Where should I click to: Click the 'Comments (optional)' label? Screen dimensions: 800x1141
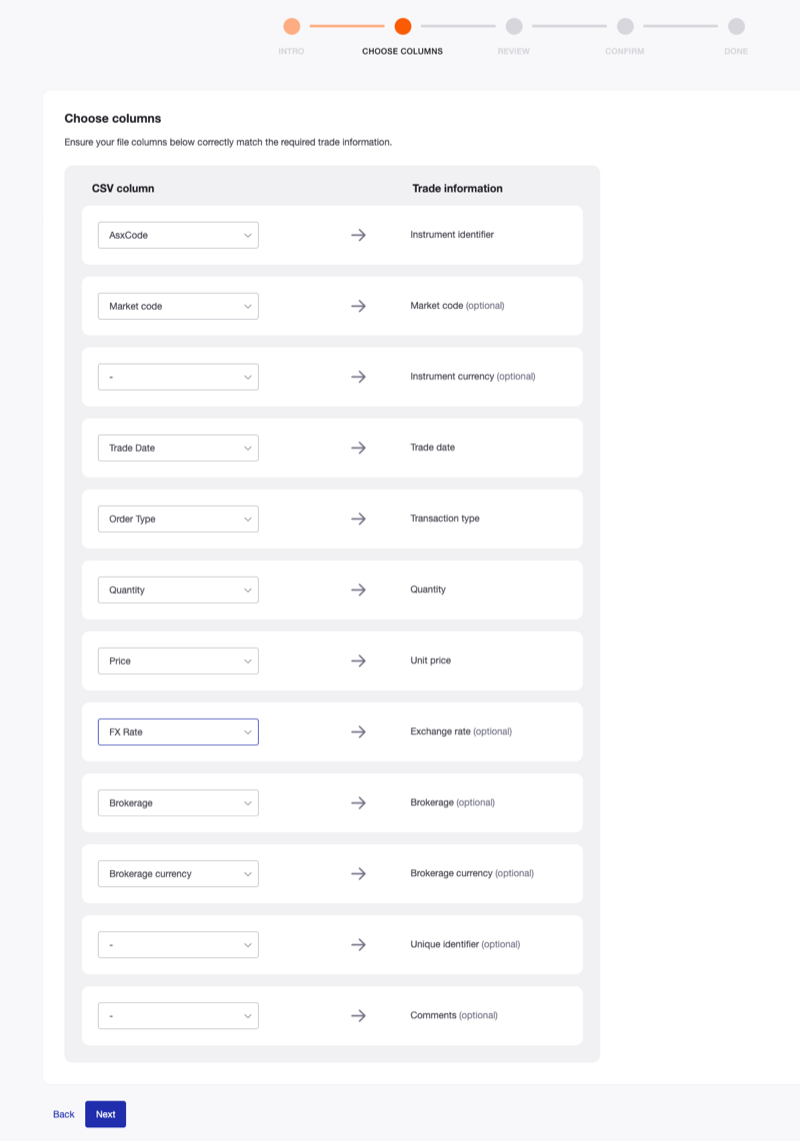click(x=454, y=1015)
